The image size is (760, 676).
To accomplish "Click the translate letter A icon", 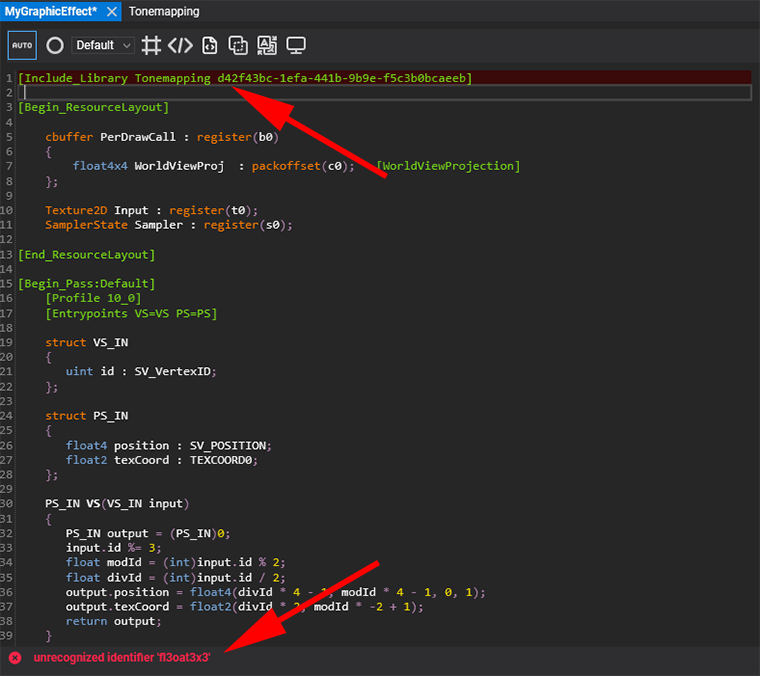I will (267, 45).
